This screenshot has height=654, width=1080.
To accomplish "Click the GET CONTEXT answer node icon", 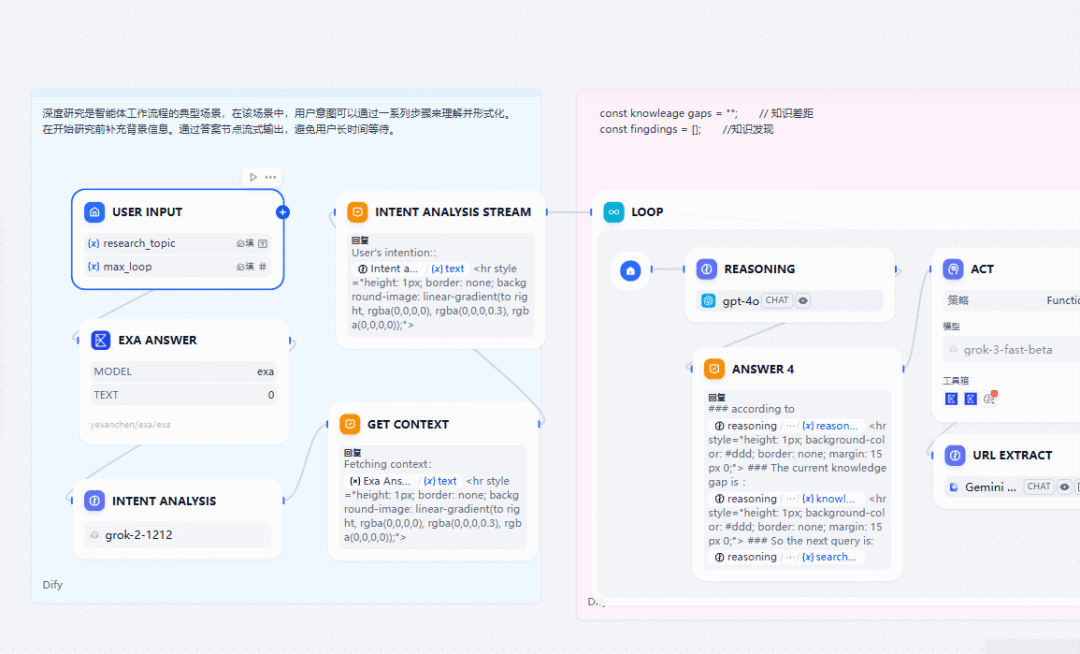I will (x=350, y=424).
